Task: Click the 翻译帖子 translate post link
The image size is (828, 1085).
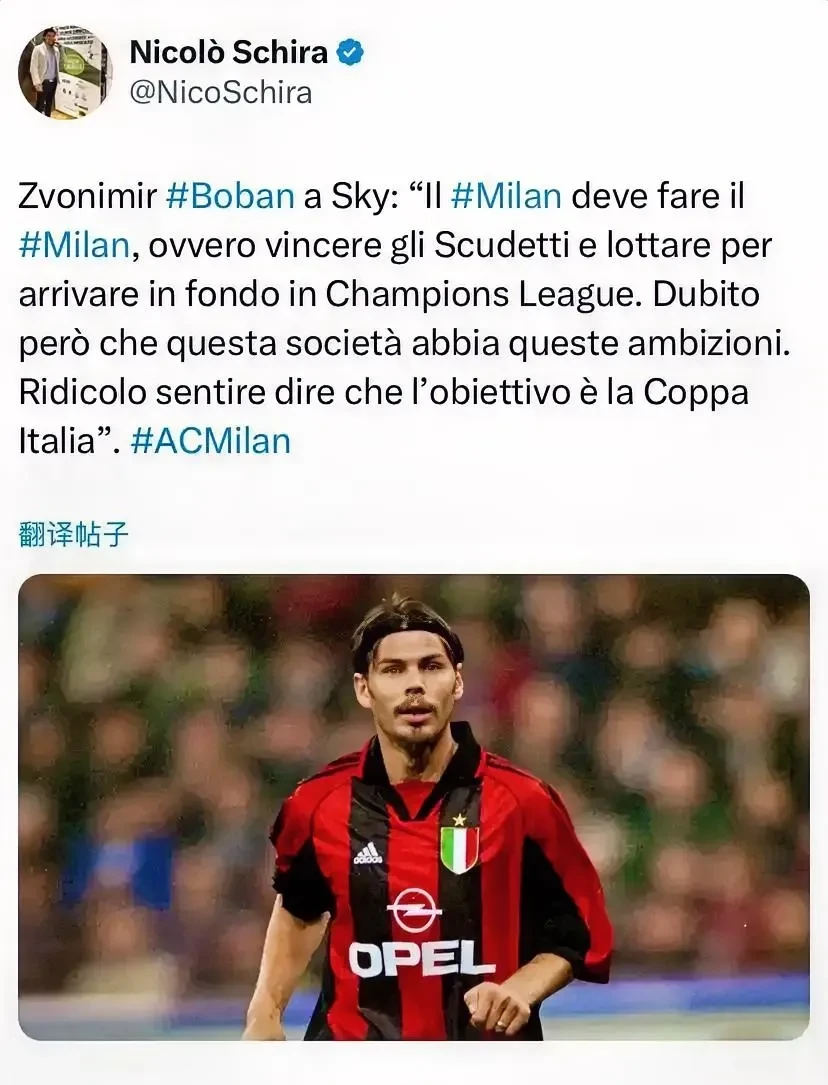Action: 73,535
